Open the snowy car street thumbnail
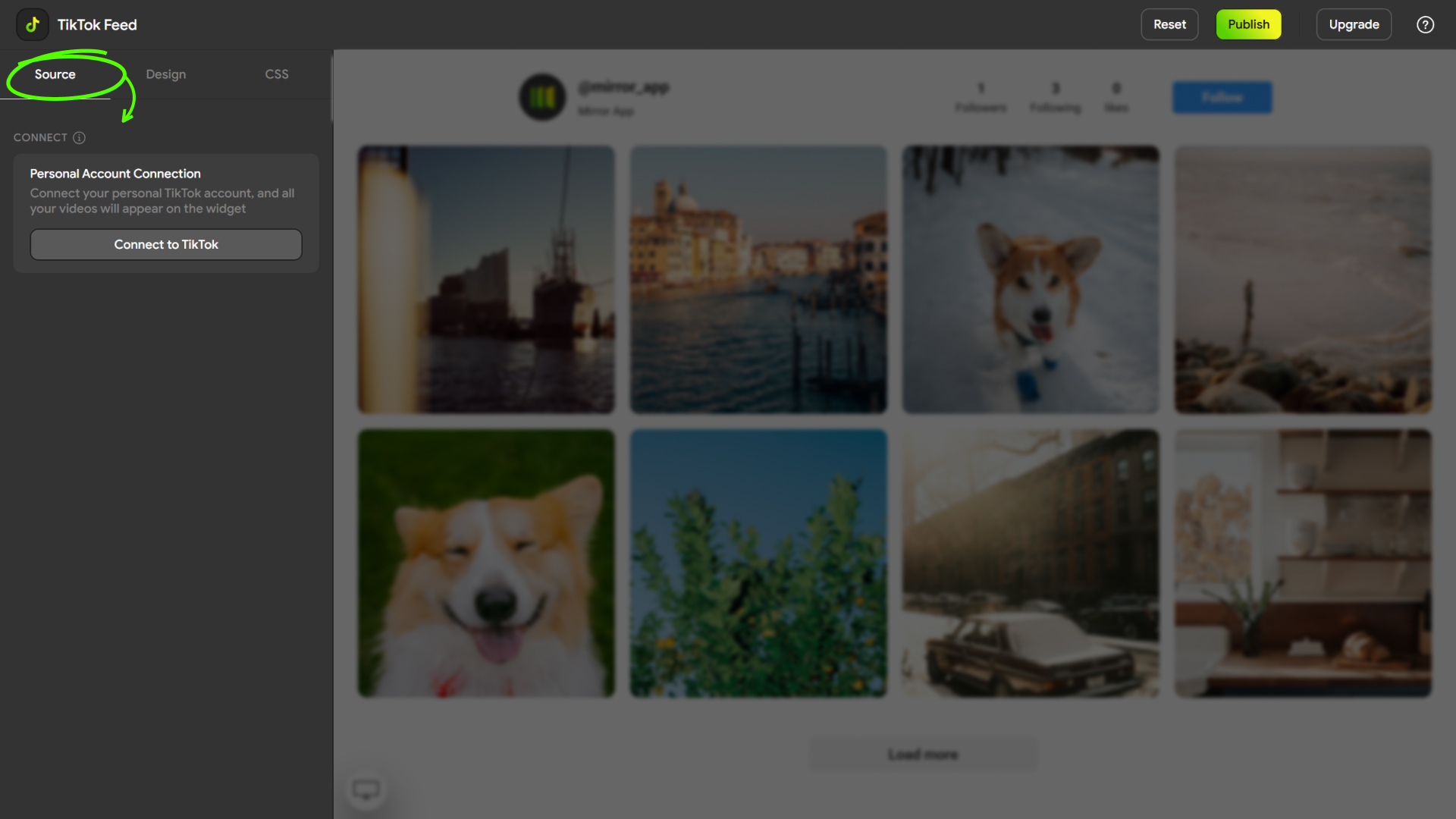Screen dimensions: 1456x819 (1031, 563)
